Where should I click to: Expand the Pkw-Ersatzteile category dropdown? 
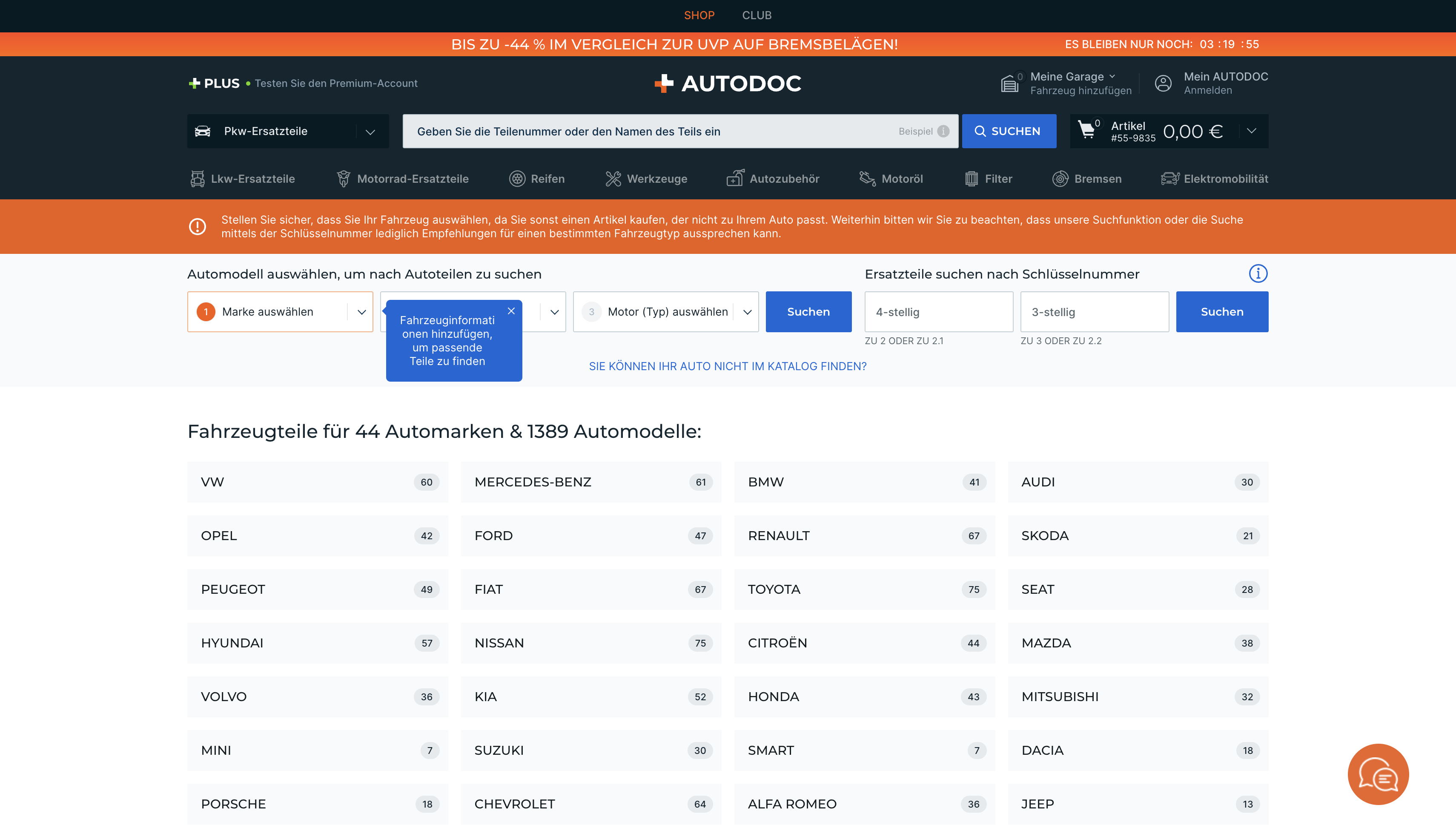click(x=370, y=132)
